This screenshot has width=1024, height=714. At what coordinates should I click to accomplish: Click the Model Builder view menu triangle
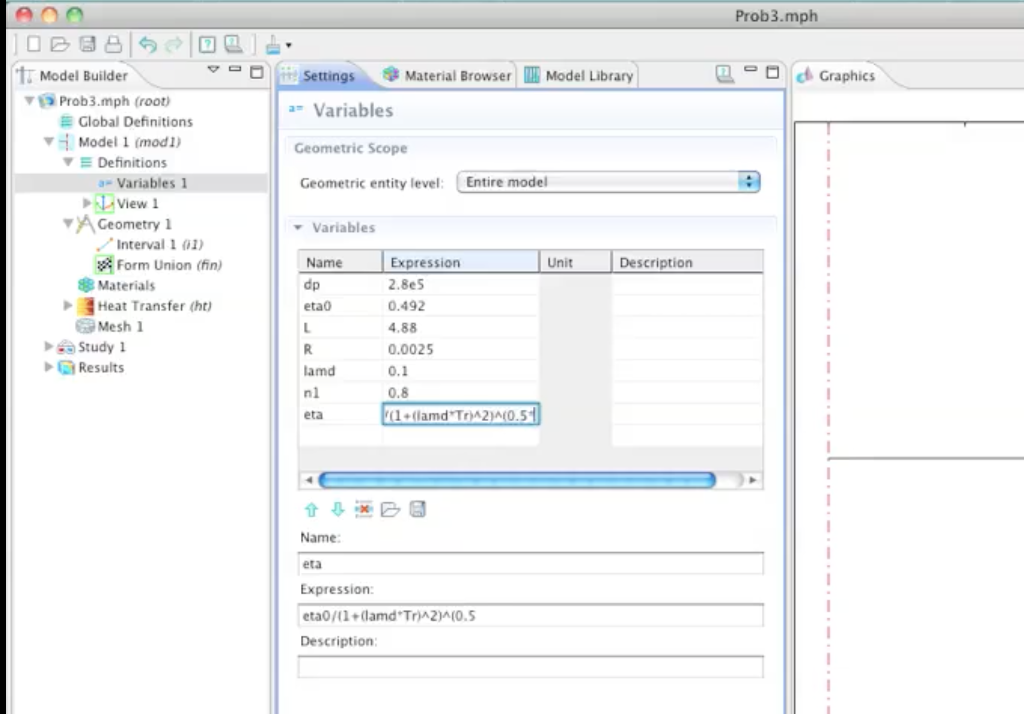(213, 69)
